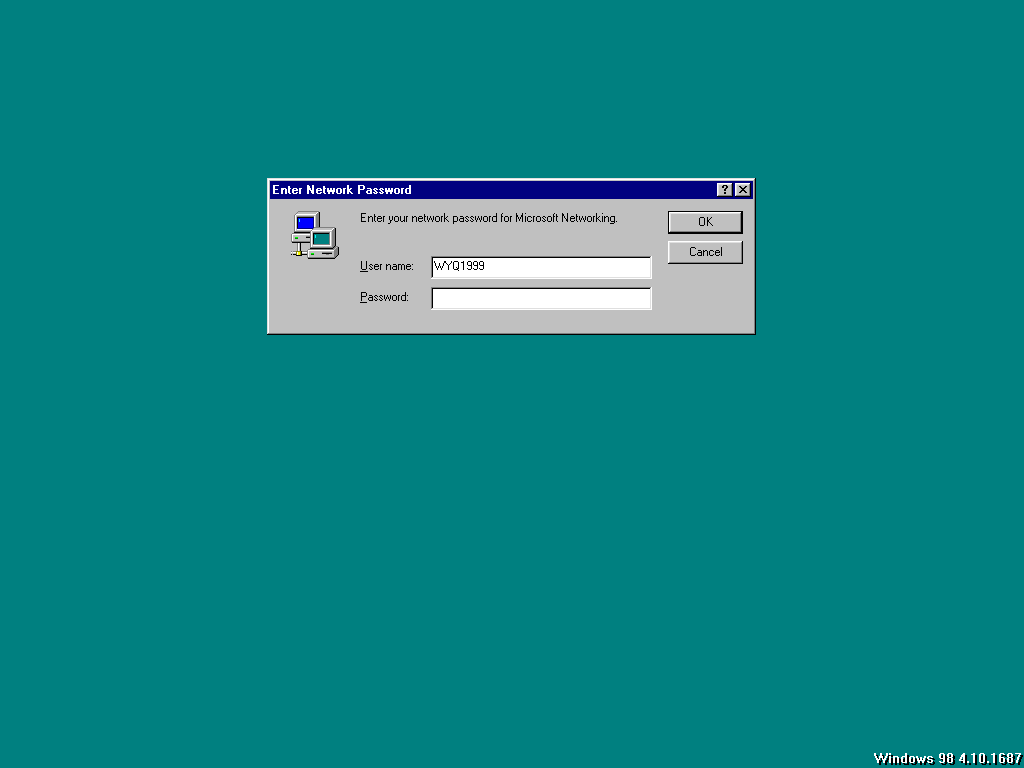
Task: Click the gray dialog area below Cancel
Action: (705, 297)
